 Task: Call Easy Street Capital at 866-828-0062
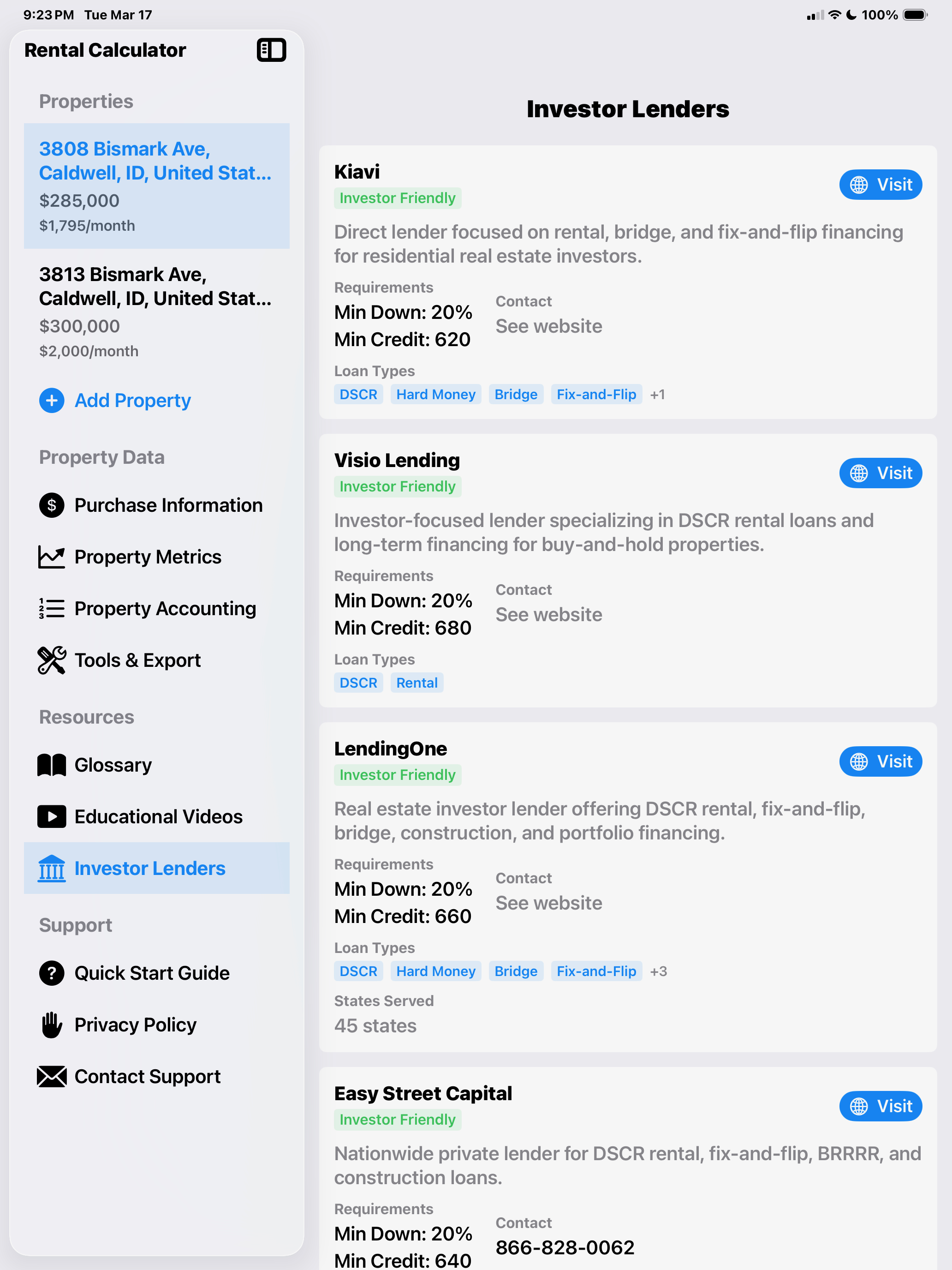coord(564,1247)
